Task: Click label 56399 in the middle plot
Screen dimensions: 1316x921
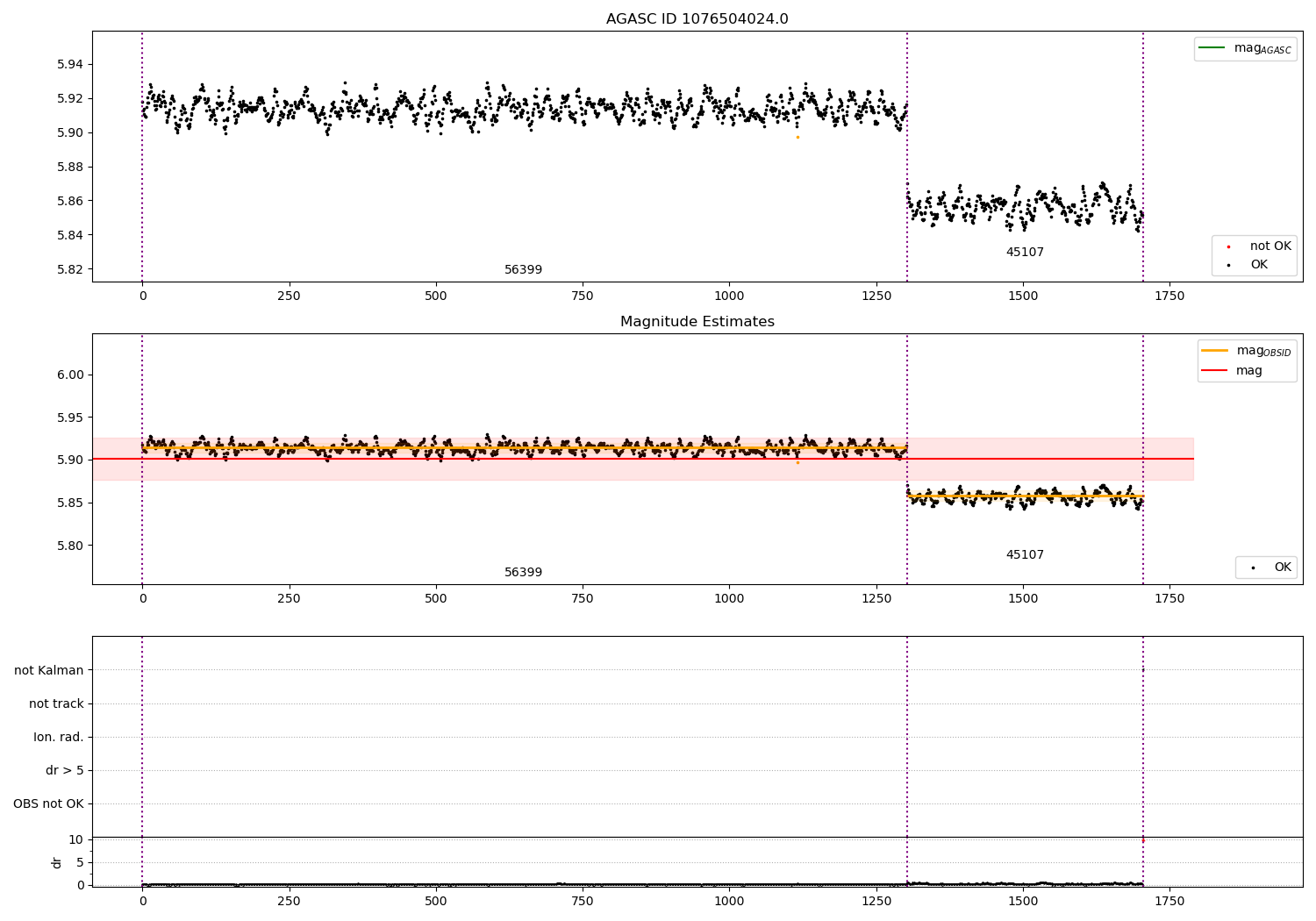Action: pyautogui.click(x=523, y=573)
